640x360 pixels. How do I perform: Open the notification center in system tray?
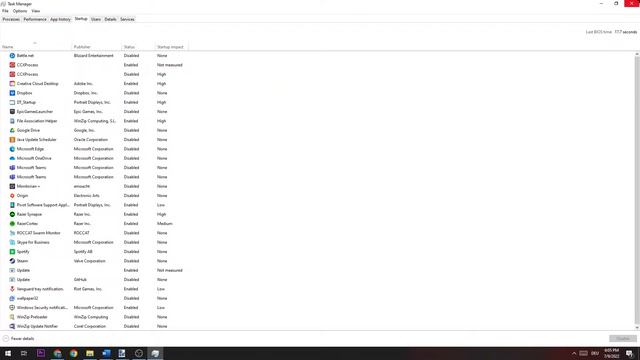pos(629,353)
